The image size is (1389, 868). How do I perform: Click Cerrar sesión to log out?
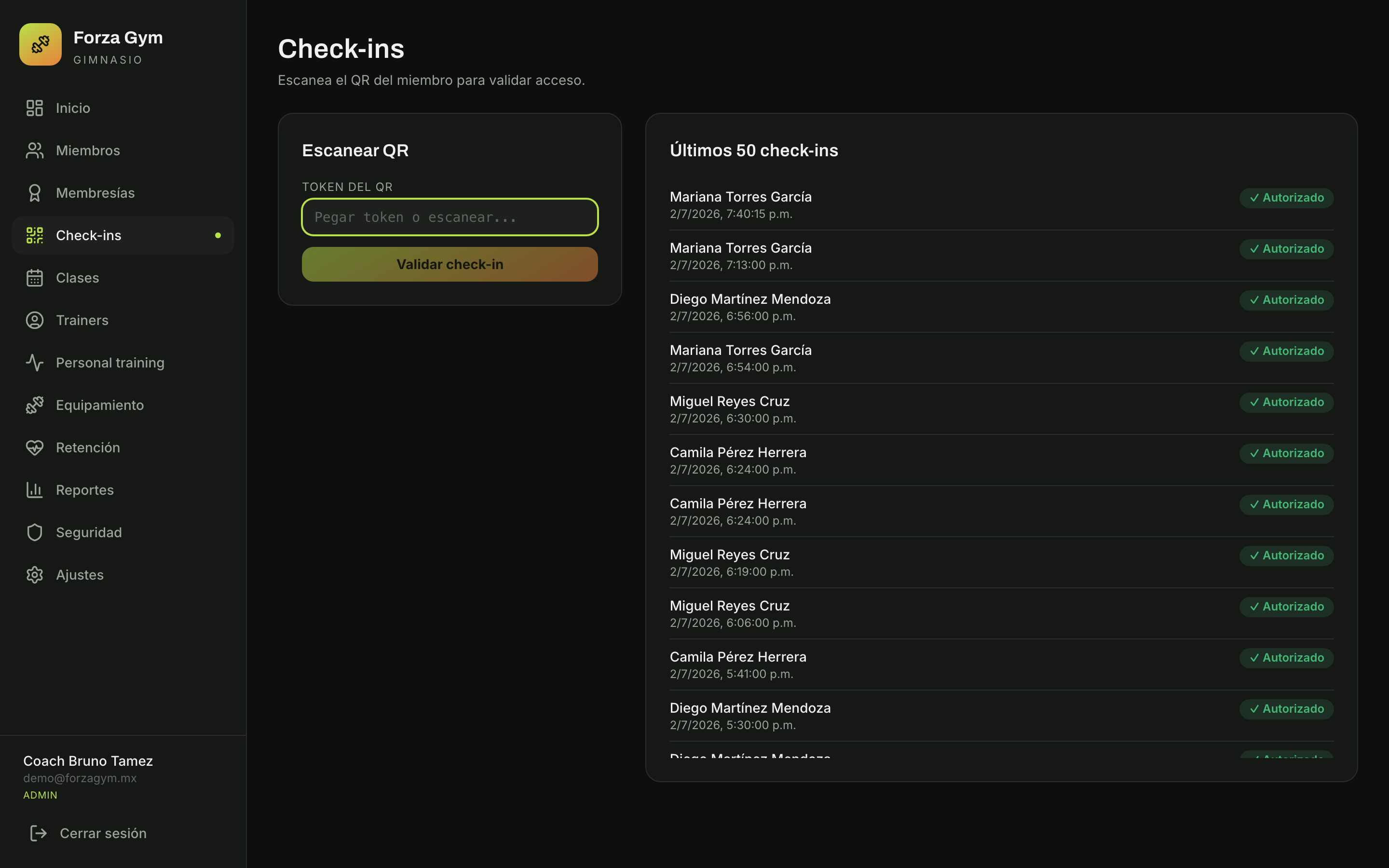(x=123, y=833)
